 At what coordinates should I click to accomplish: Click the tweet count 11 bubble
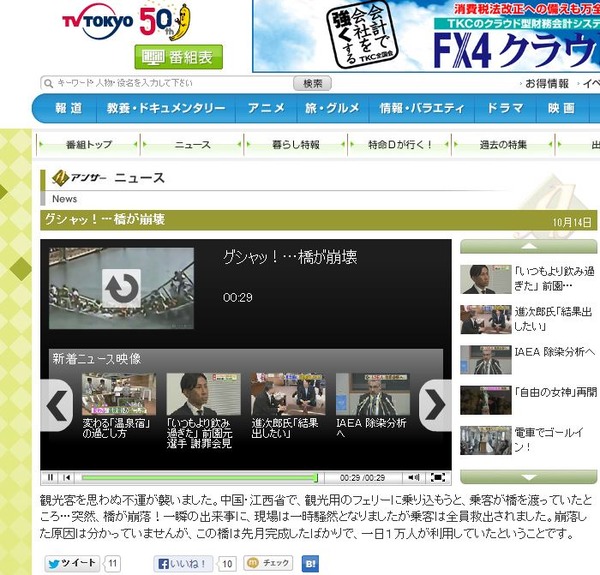click(112, 564)
